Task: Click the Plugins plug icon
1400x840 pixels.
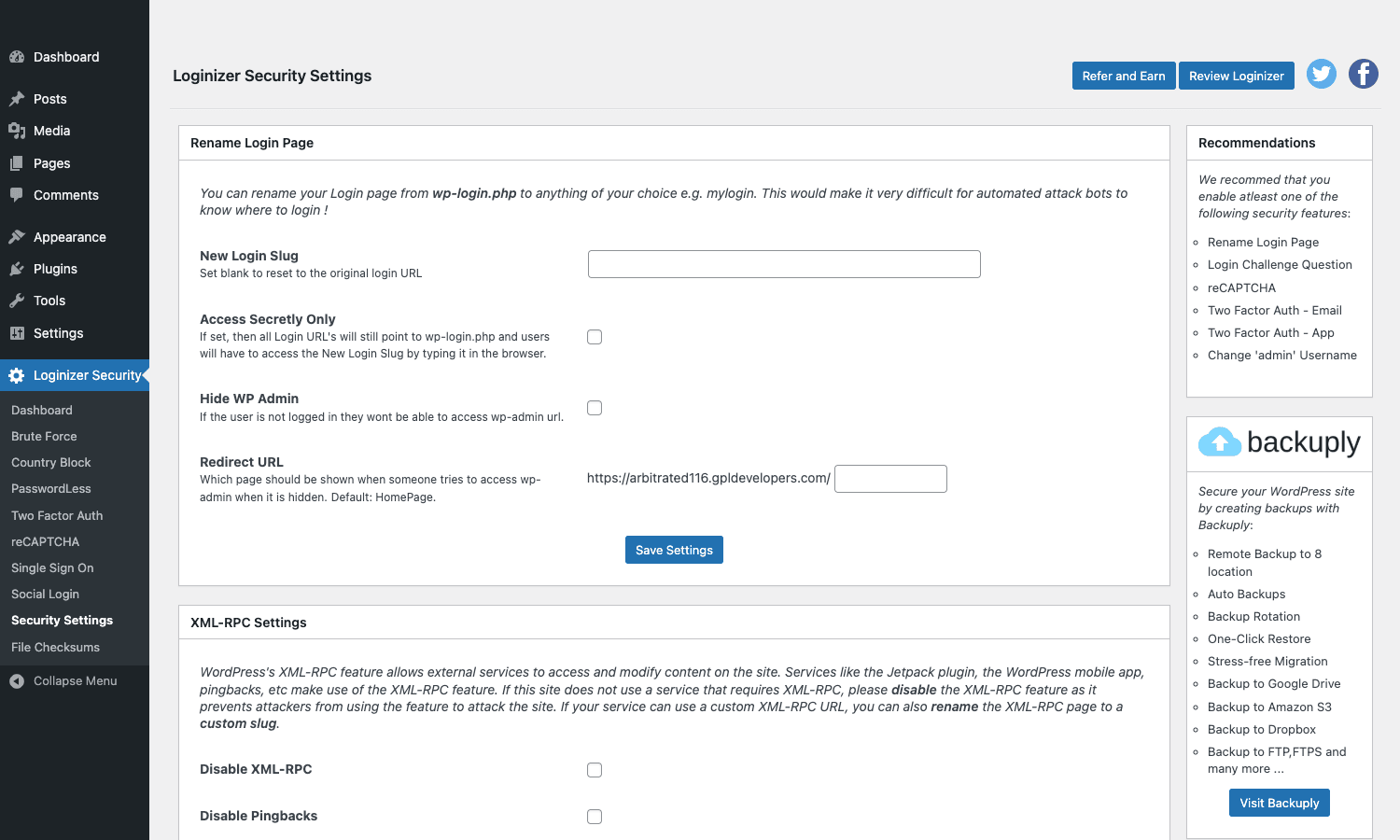Action: [x=17, y=269]
